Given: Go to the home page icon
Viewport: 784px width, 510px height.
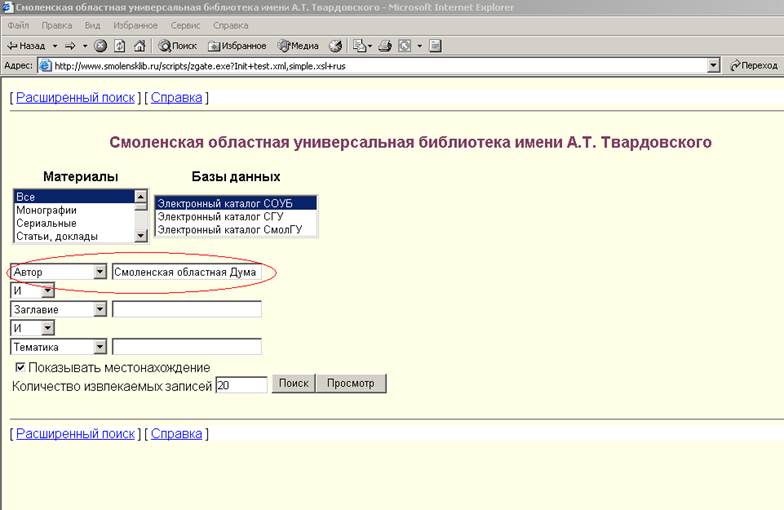Looking at the screenshot, I should tap(140, 46).
